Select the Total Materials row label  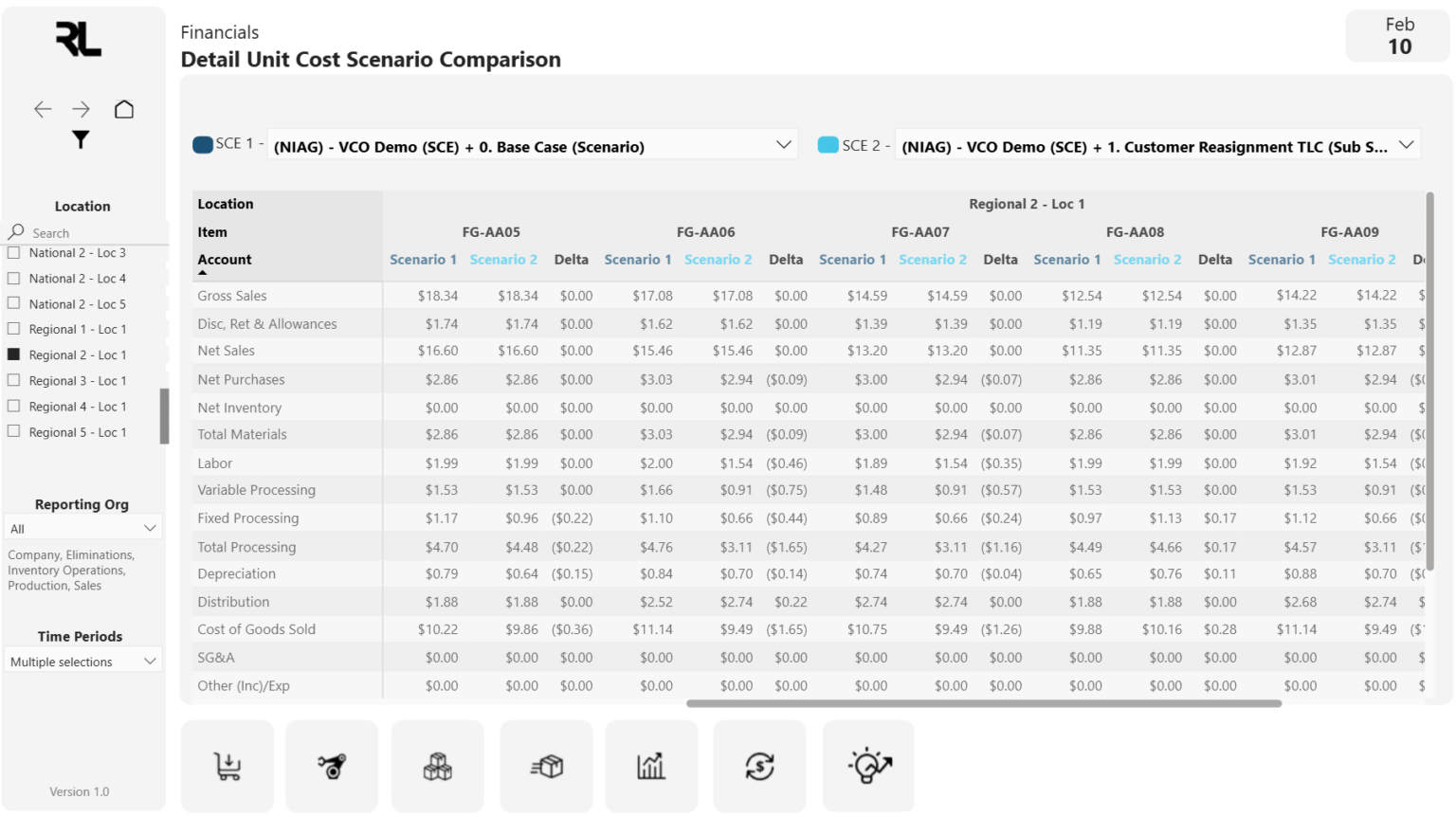(x=242, y=435)
